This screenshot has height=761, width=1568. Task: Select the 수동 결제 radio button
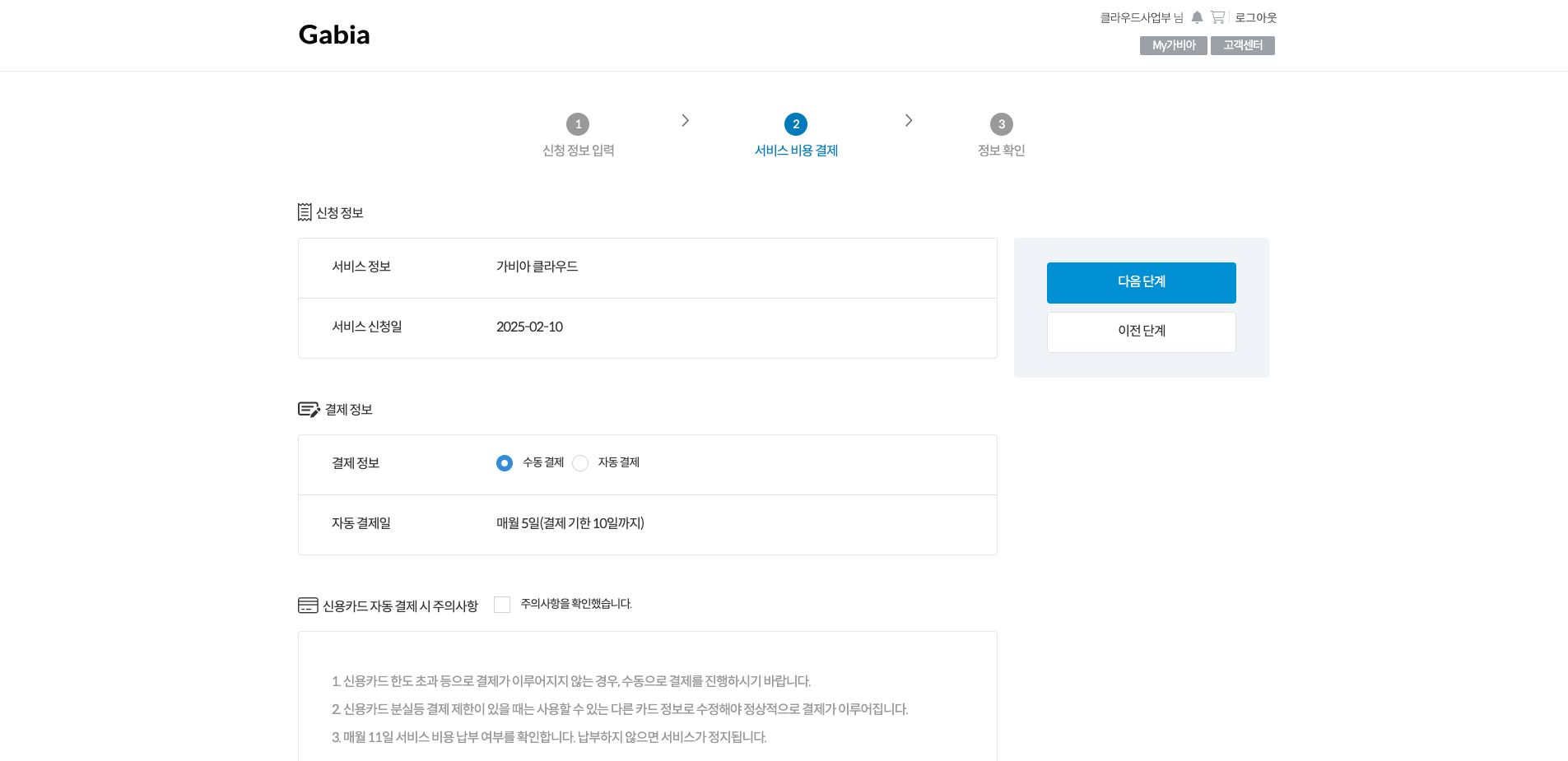[x=505, y=463]
